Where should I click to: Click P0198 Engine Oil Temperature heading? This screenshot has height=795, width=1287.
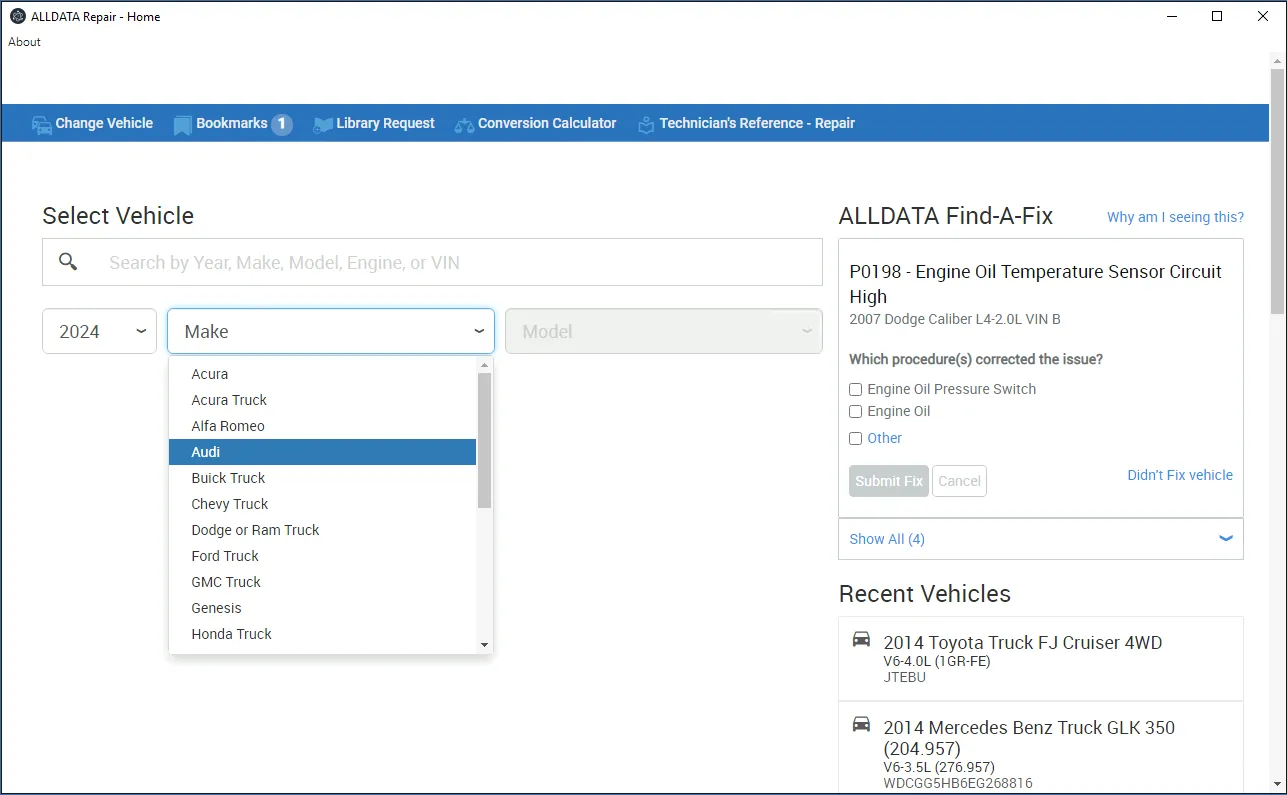[x=1035, y=284]
